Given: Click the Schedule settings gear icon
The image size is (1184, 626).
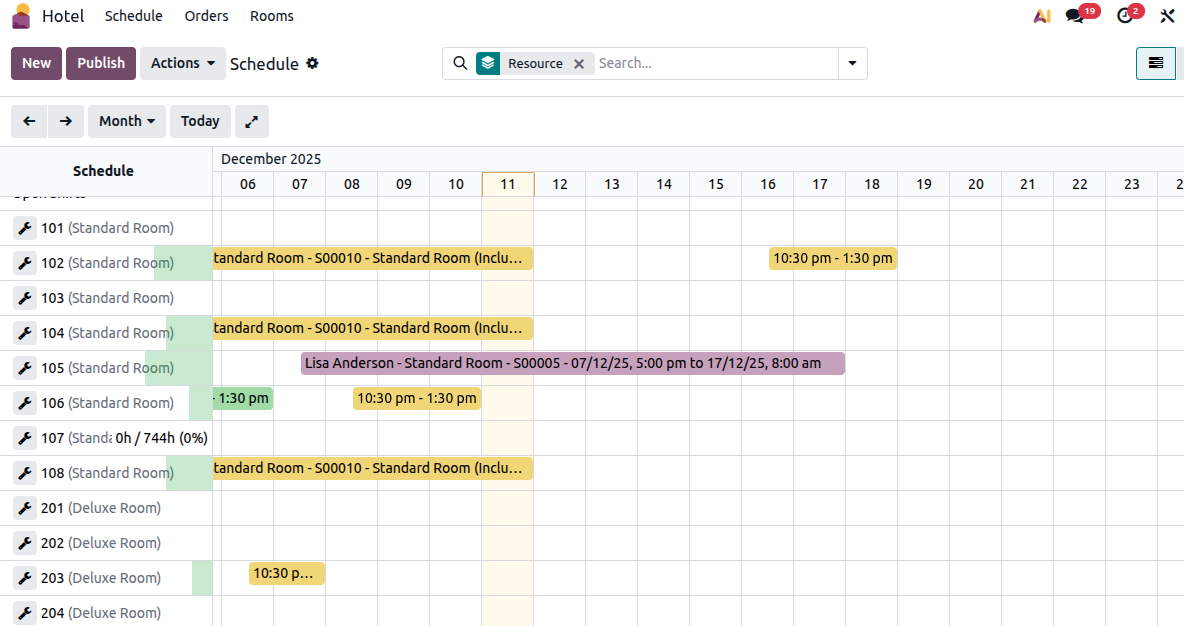Looking at the screenshot, I should pos(312,63).
